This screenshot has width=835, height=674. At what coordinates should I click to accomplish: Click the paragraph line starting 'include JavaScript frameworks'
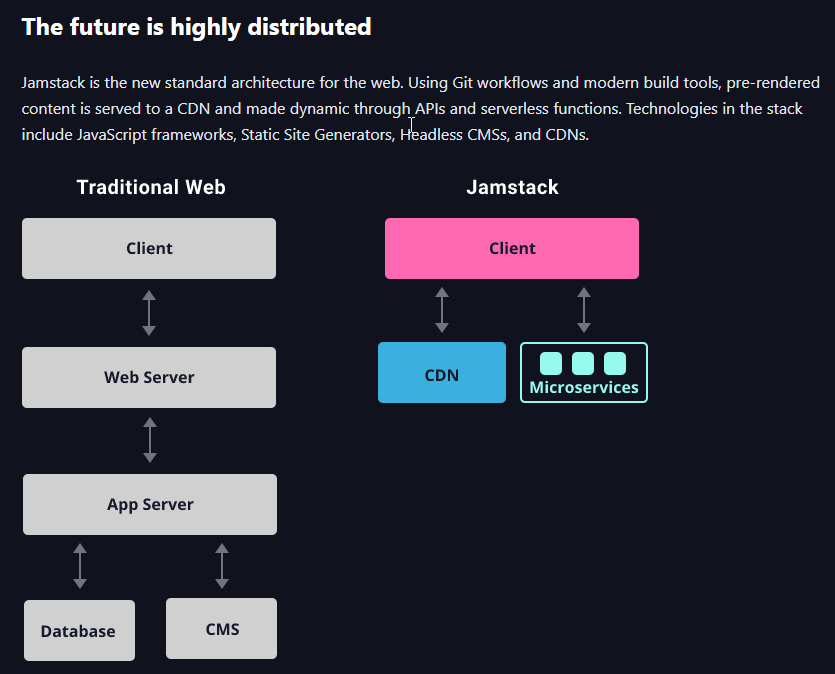click(x=305, y=135)
